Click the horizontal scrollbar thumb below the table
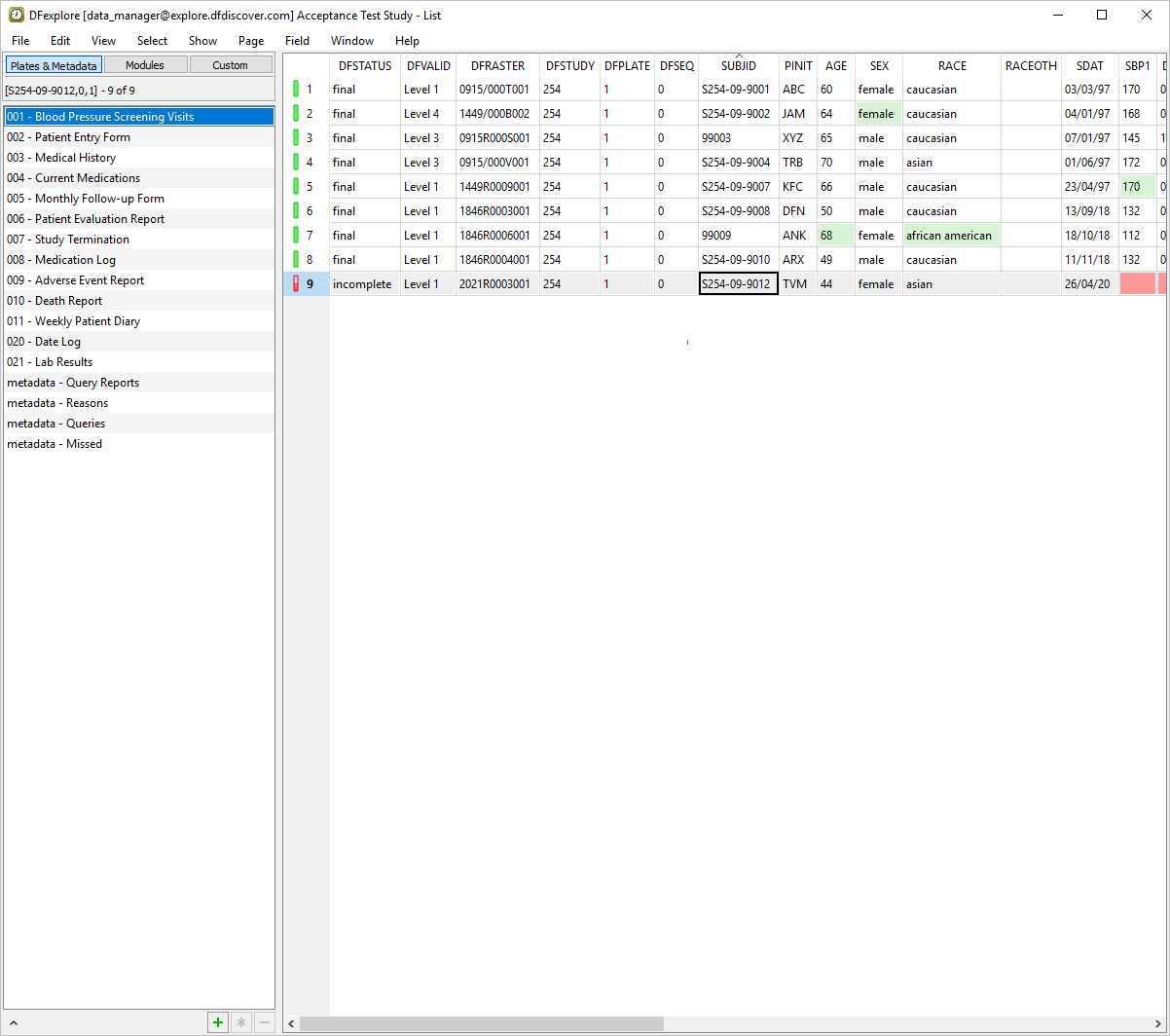 pyautogui.click(x=482, y=1024)
